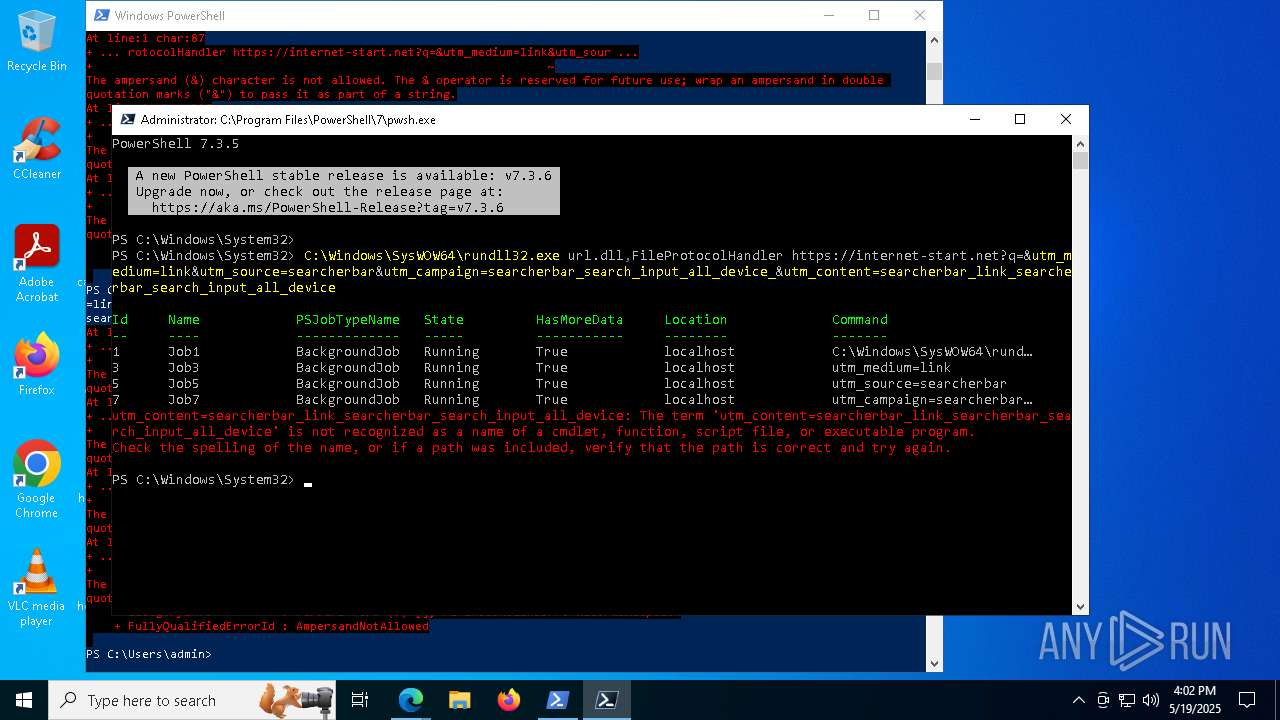Click the 'utm_source=searcherbar' command cell
This screenshot has height=720, width=1280.
pos(920,384)
